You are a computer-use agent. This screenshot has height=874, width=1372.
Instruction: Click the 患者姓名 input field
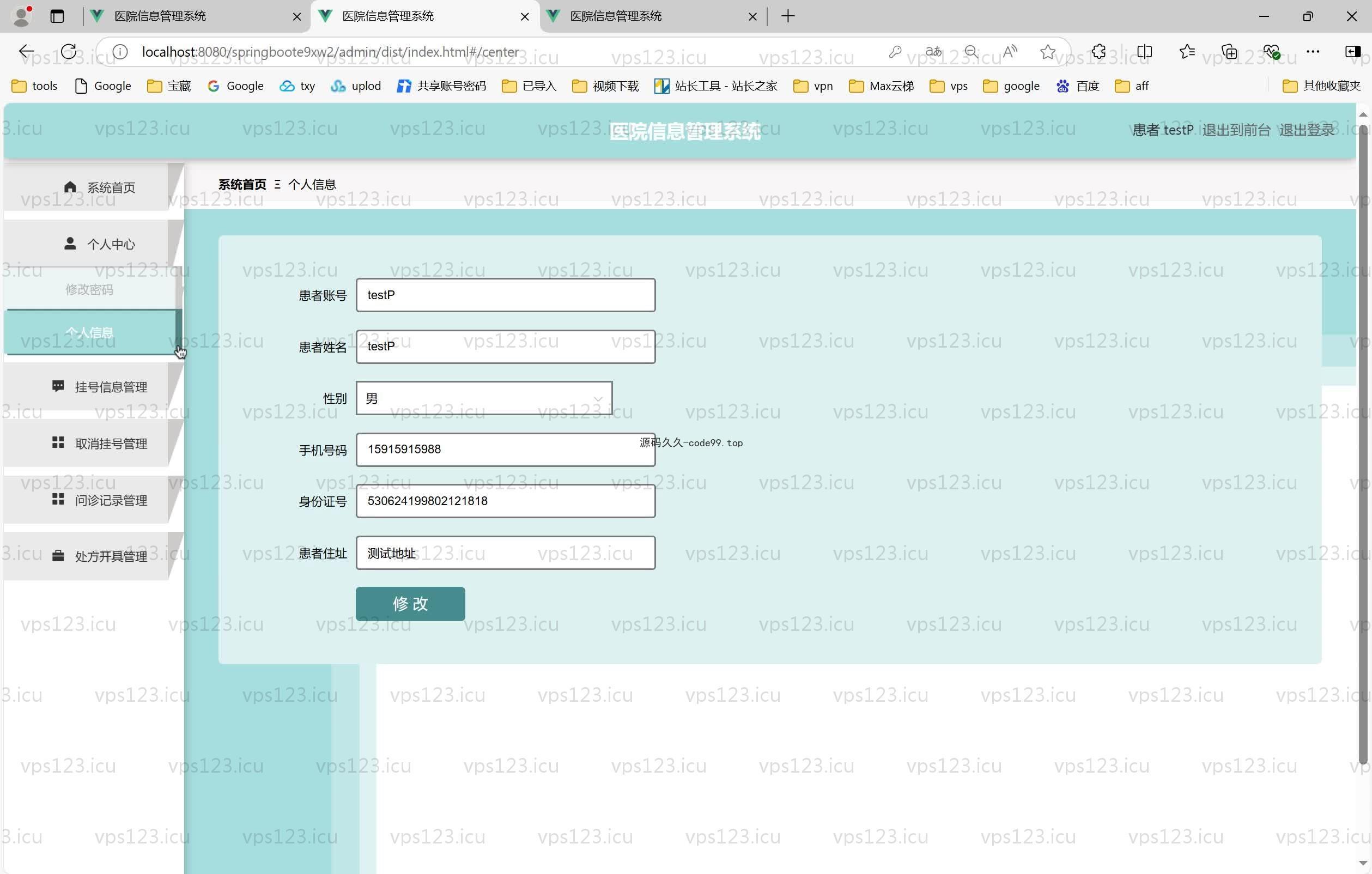click(506, 347)
